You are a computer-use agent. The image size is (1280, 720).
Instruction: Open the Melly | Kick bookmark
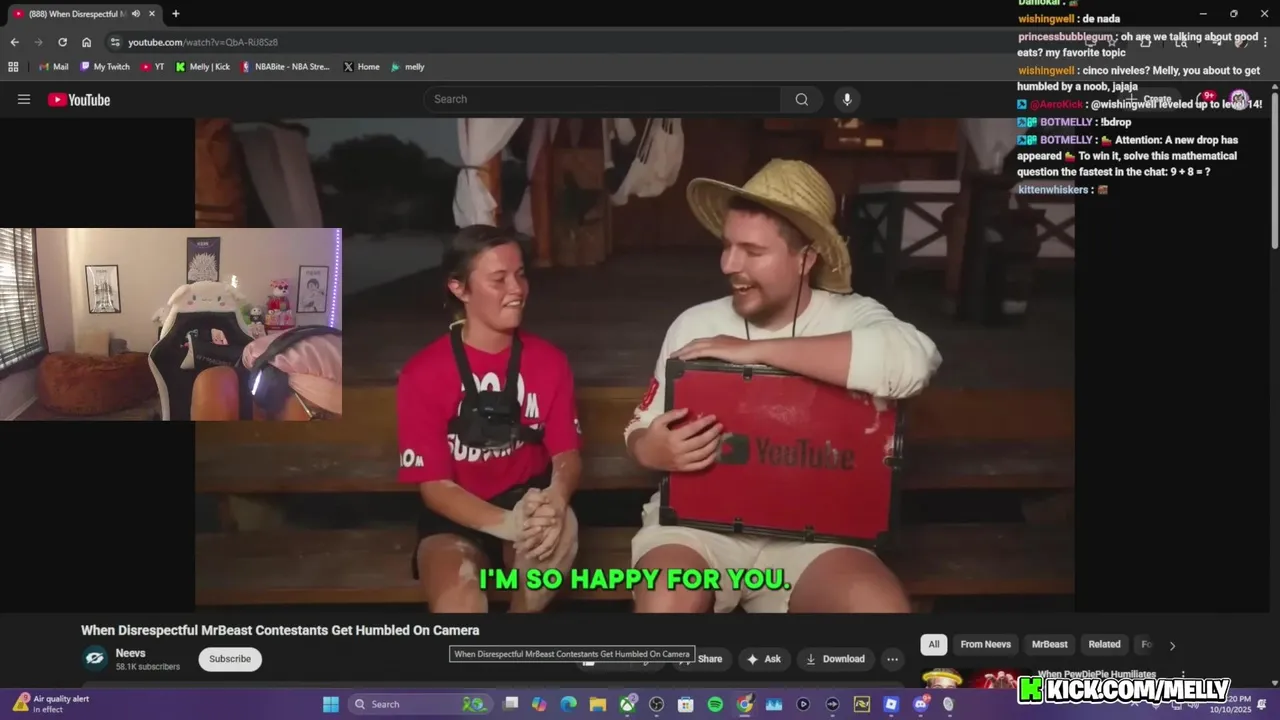203,67
